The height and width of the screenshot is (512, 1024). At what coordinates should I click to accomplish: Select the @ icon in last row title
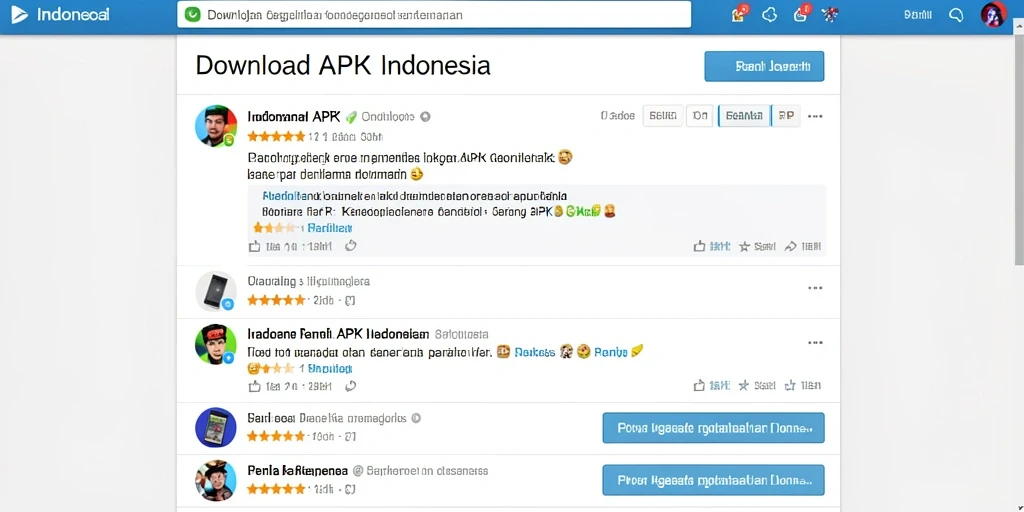(x=358, y=470)
